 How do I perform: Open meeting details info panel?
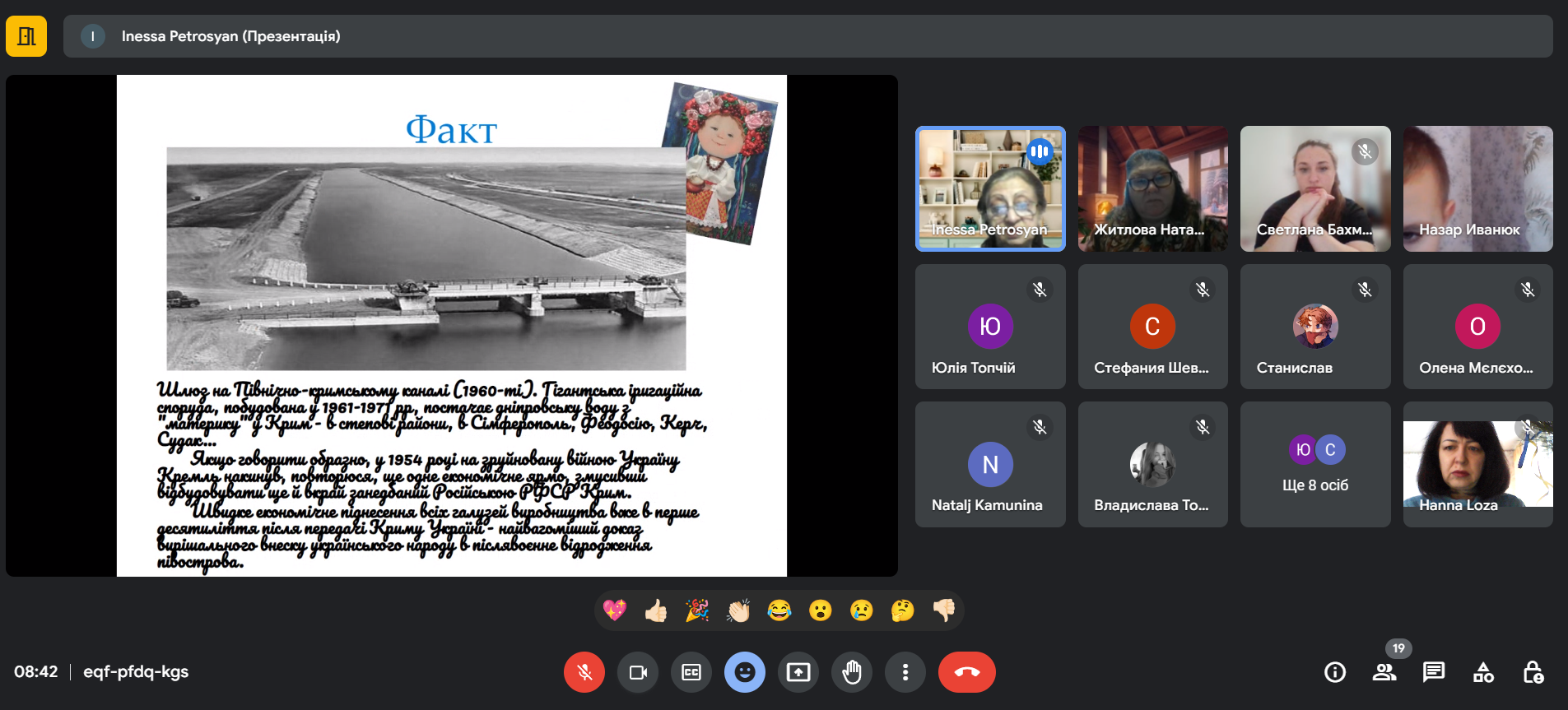[x=1335, y=672]
